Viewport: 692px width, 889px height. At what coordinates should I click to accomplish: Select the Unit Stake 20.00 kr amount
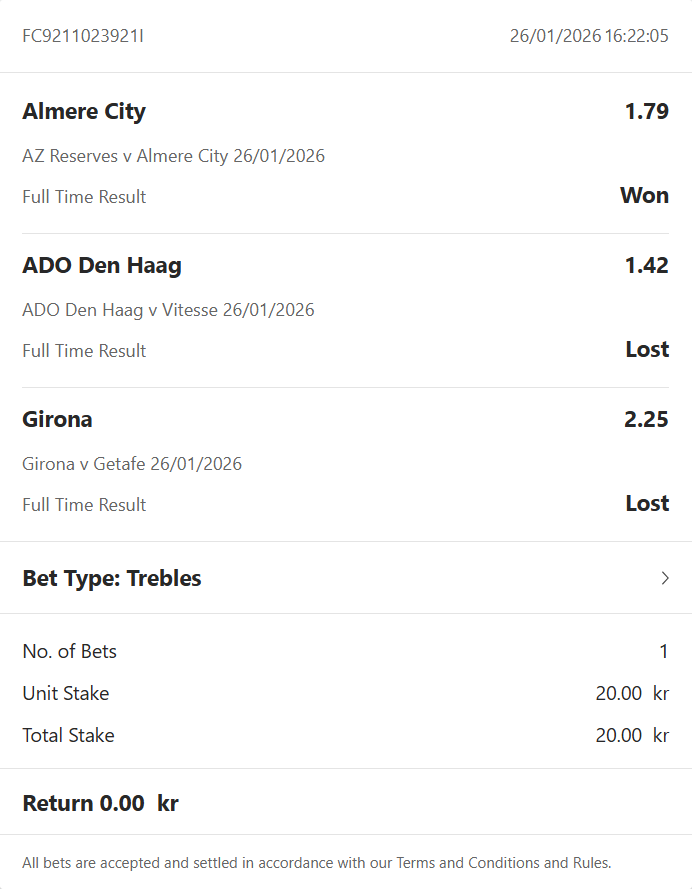click(x=631, y=693)
